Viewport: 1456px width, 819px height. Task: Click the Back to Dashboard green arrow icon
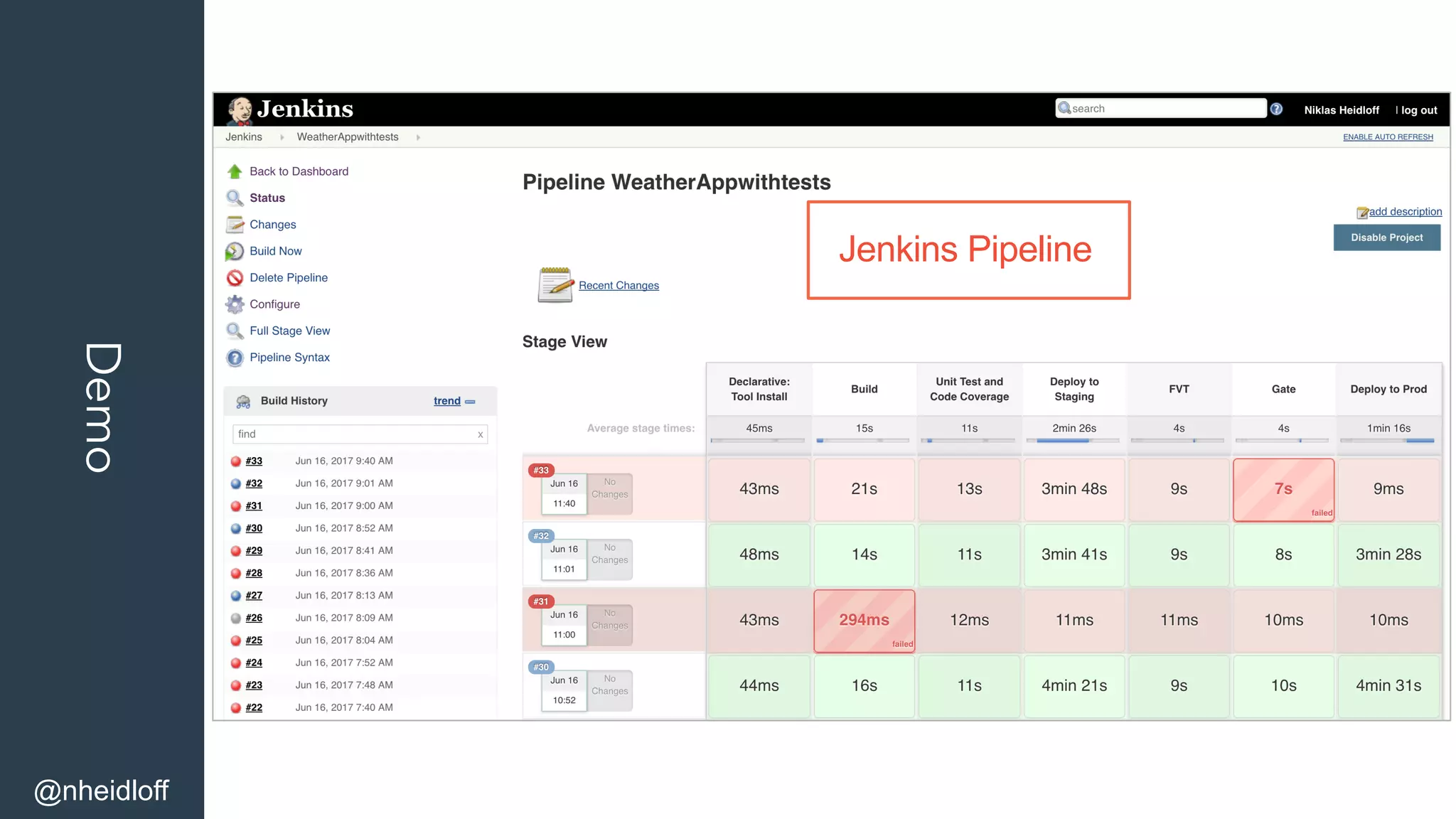[x=235, y=171]
